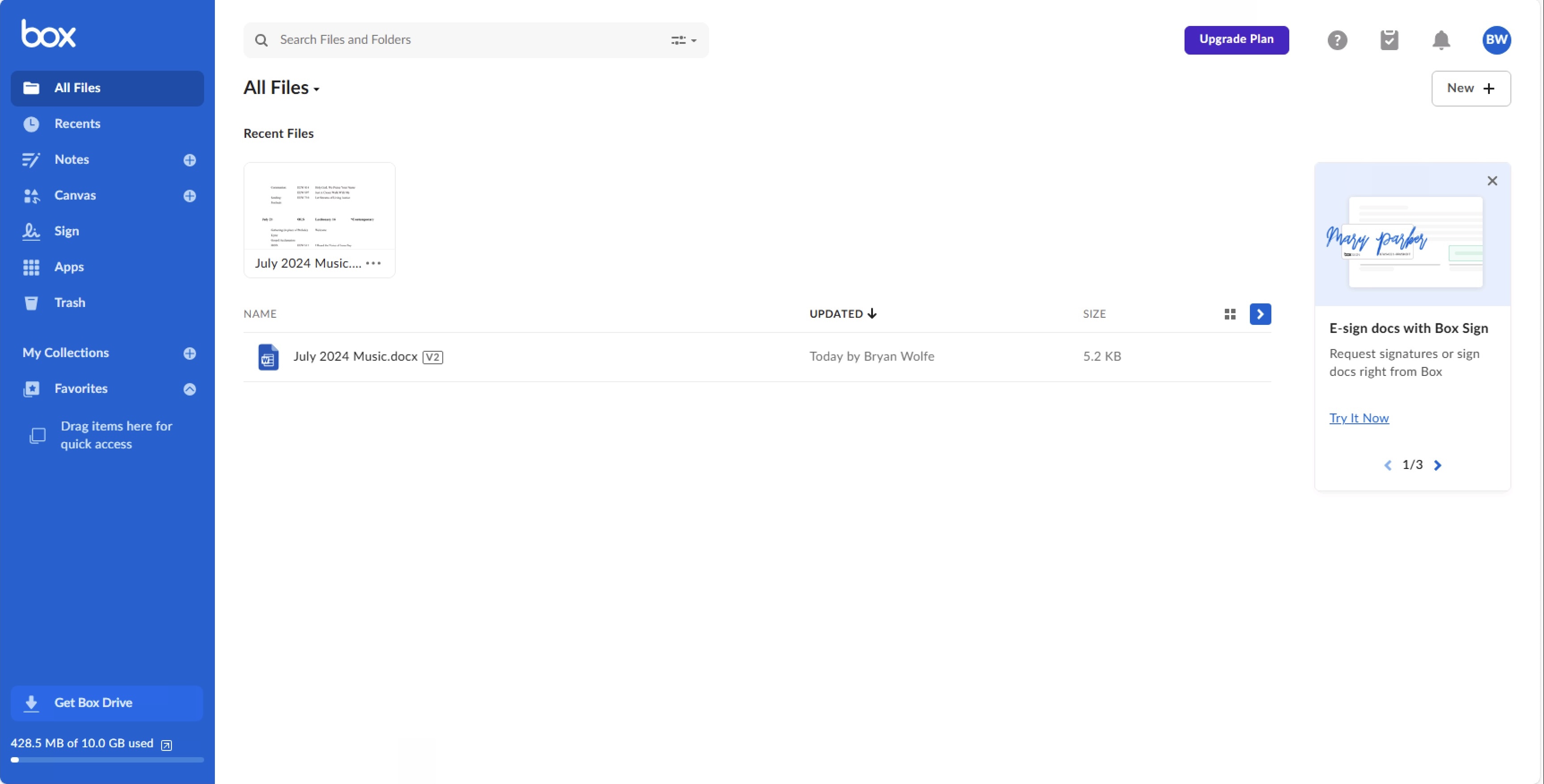This screenshot has height=784, width=1544.
Task: Add a new collection via plus icon
Action: coord(189,354)
